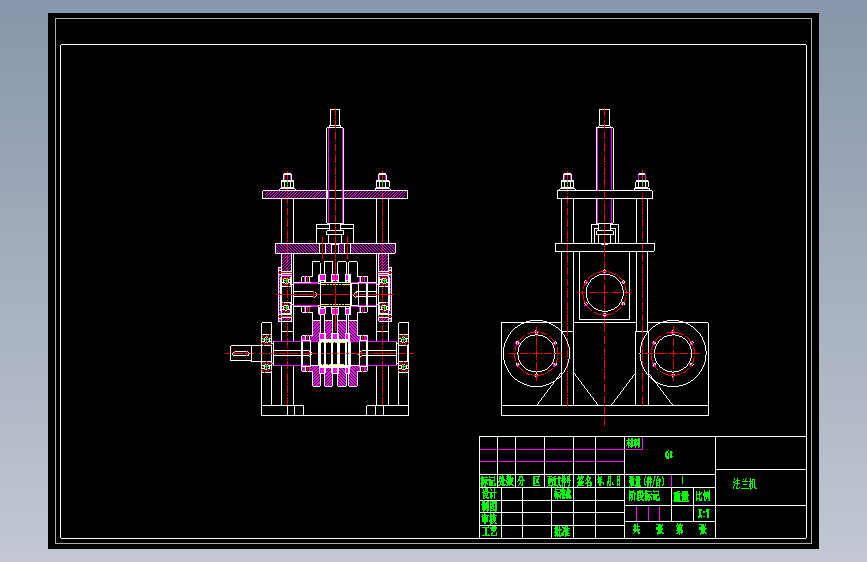Click the 签名 column header
The height and width of the screenshot is (562, 867).
pyautogui.click(x=584, y=481)
